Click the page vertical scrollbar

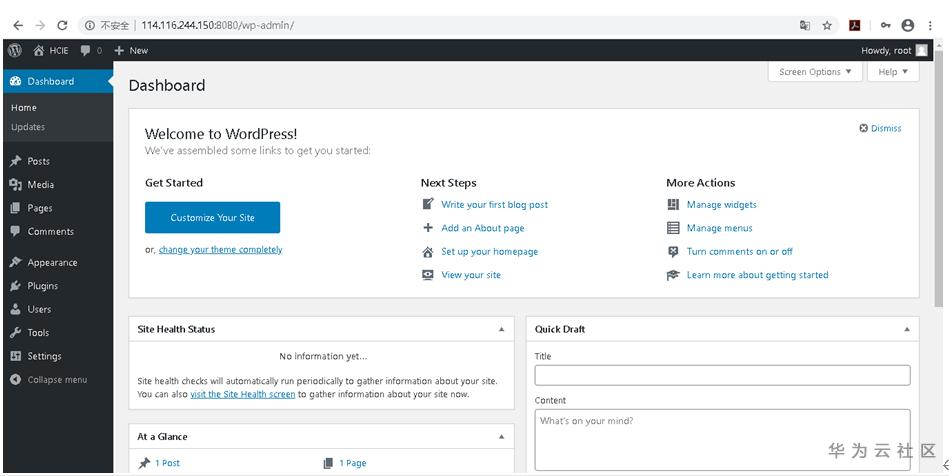pos(940,200)
